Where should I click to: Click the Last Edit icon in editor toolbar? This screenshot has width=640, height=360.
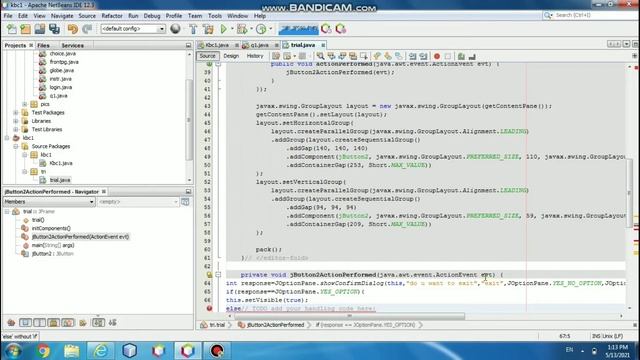tap(276, 56)
